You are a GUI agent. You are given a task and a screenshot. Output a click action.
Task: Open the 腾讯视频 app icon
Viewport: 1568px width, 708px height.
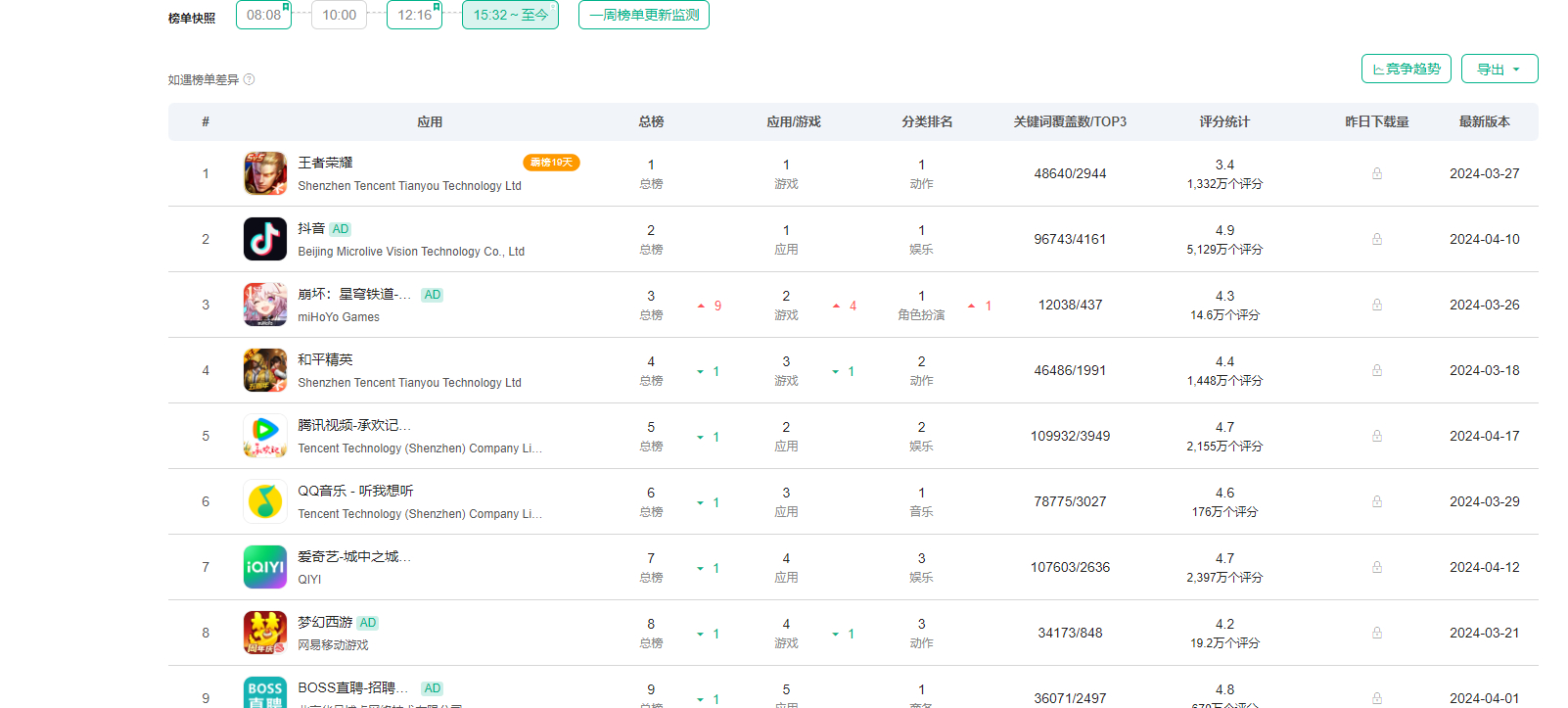pos(265,436)
